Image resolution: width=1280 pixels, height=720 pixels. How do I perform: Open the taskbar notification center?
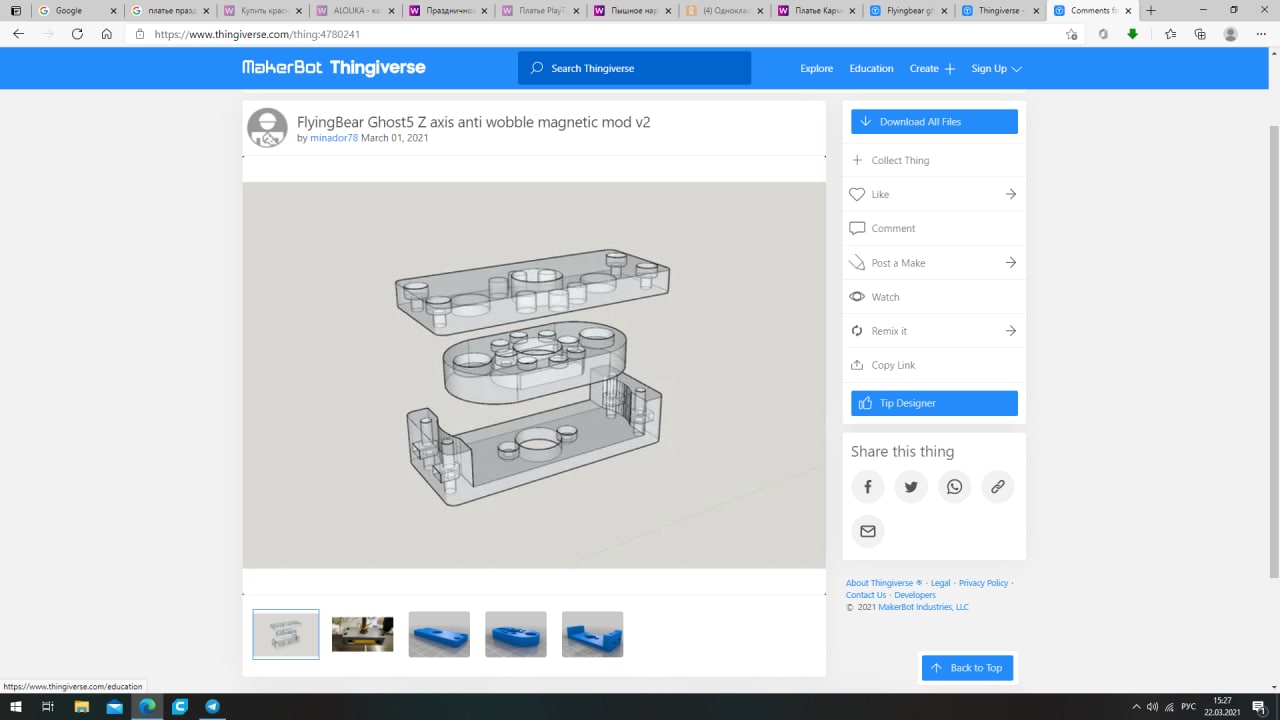[1259, 707]
